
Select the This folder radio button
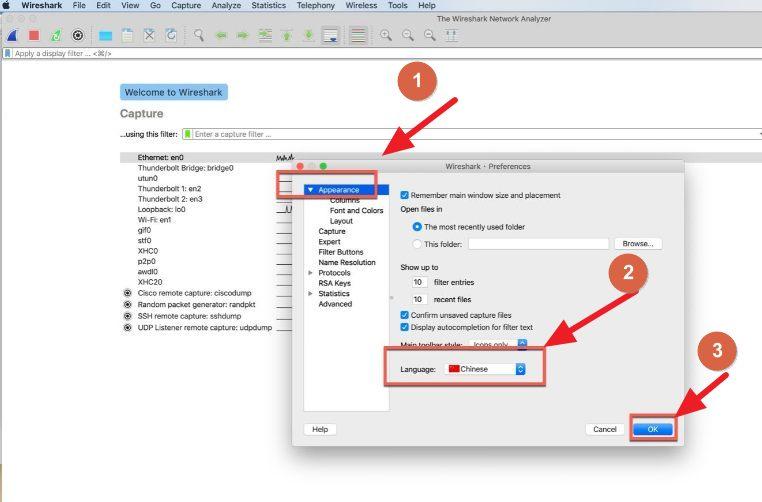click(x=418, y=243)
